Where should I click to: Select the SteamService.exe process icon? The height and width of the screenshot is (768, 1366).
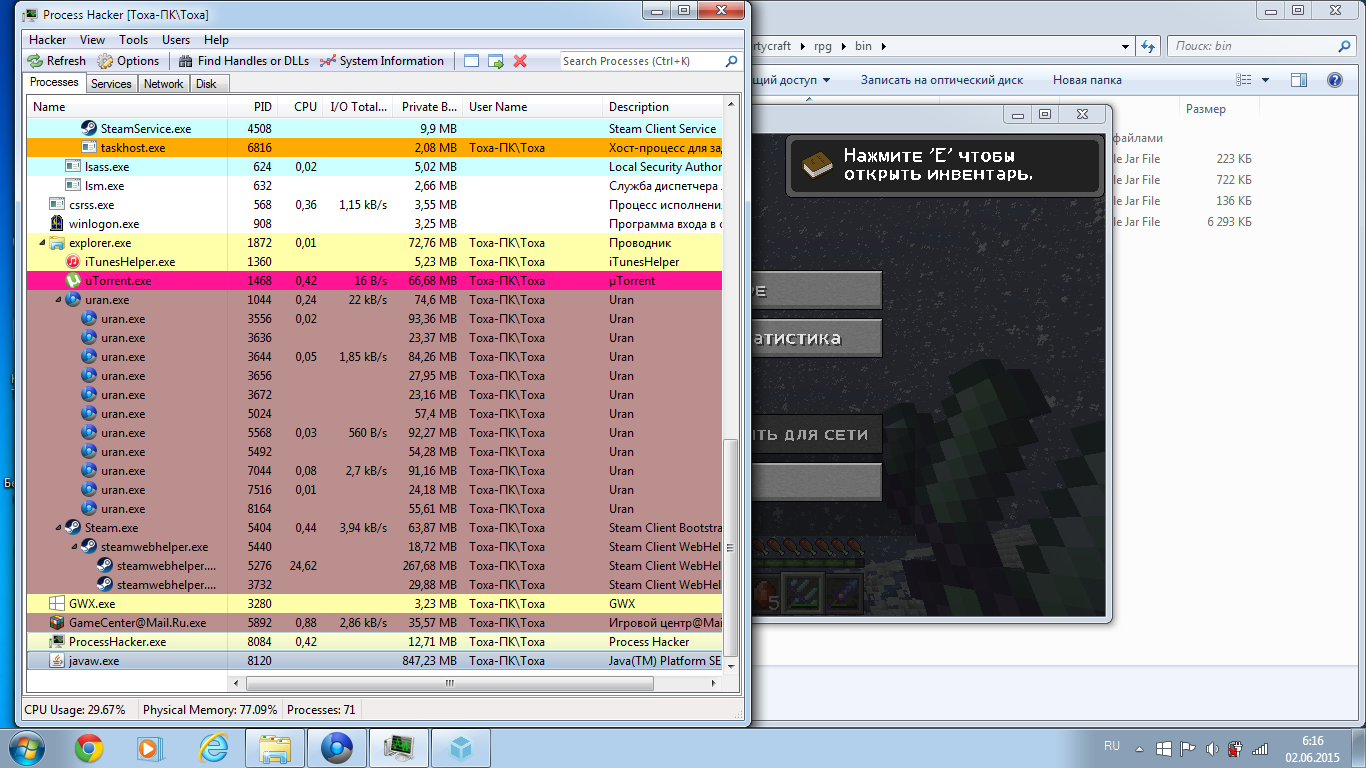click(x=89, y=129)
